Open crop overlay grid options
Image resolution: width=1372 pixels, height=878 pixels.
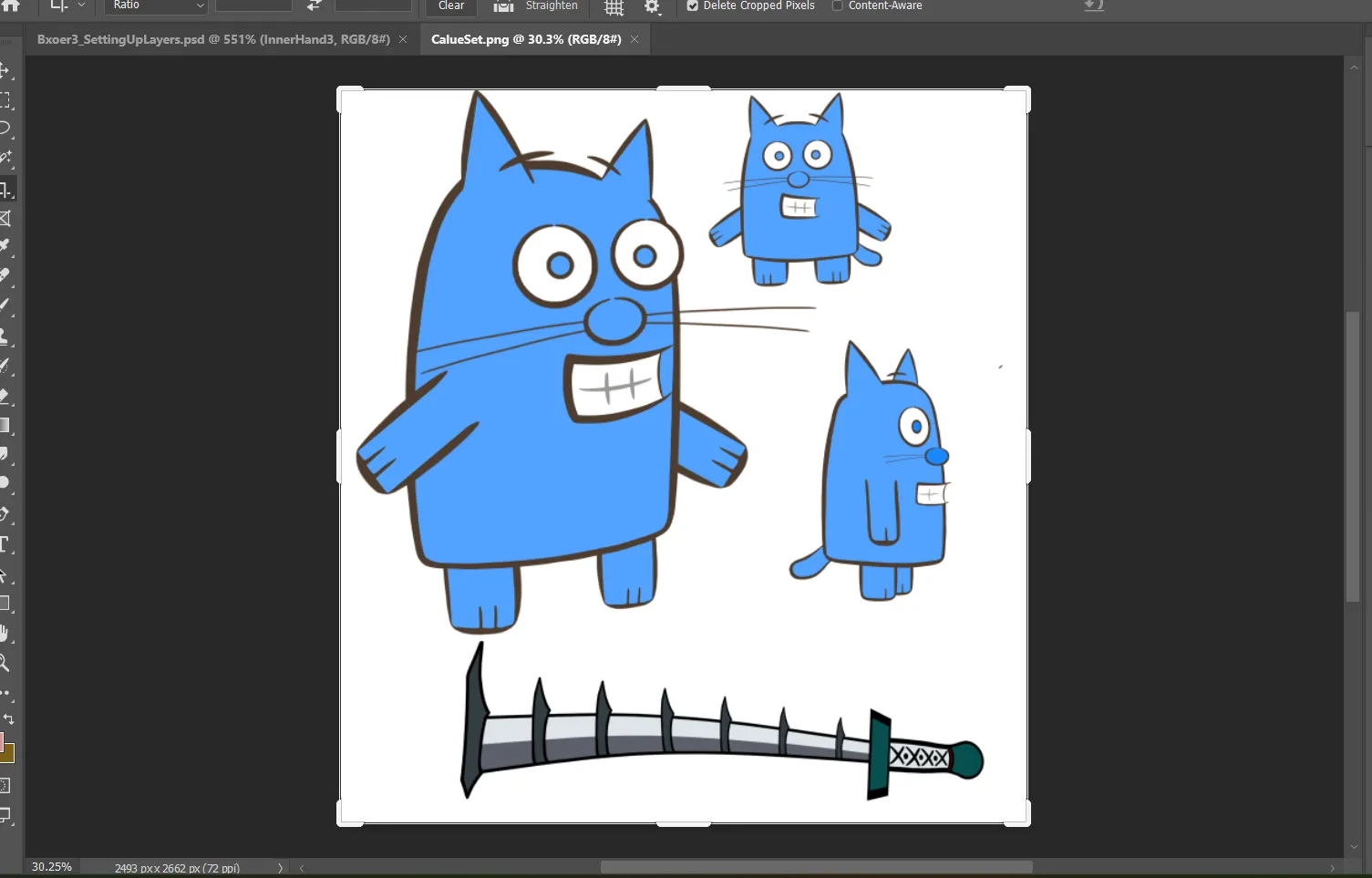point(614,7)
